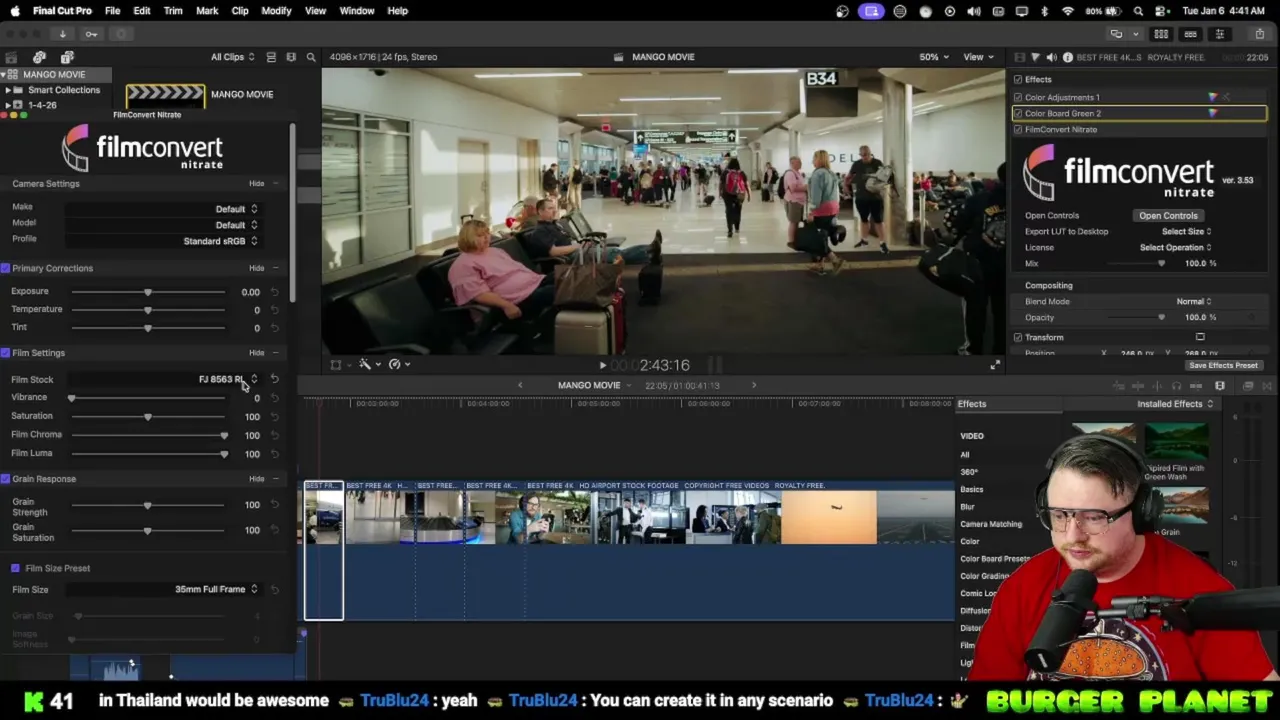Open Color Adjustments 1 color wheel icon
The height and width of the screenshot is (720, 1280).
(1213, 97)
